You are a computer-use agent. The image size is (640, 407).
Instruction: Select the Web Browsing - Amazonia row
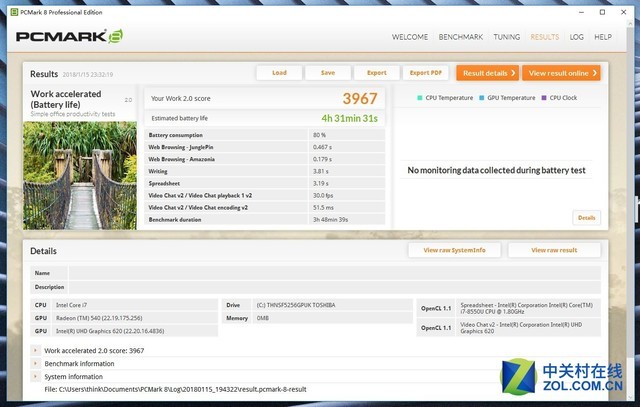pos(264,159)
